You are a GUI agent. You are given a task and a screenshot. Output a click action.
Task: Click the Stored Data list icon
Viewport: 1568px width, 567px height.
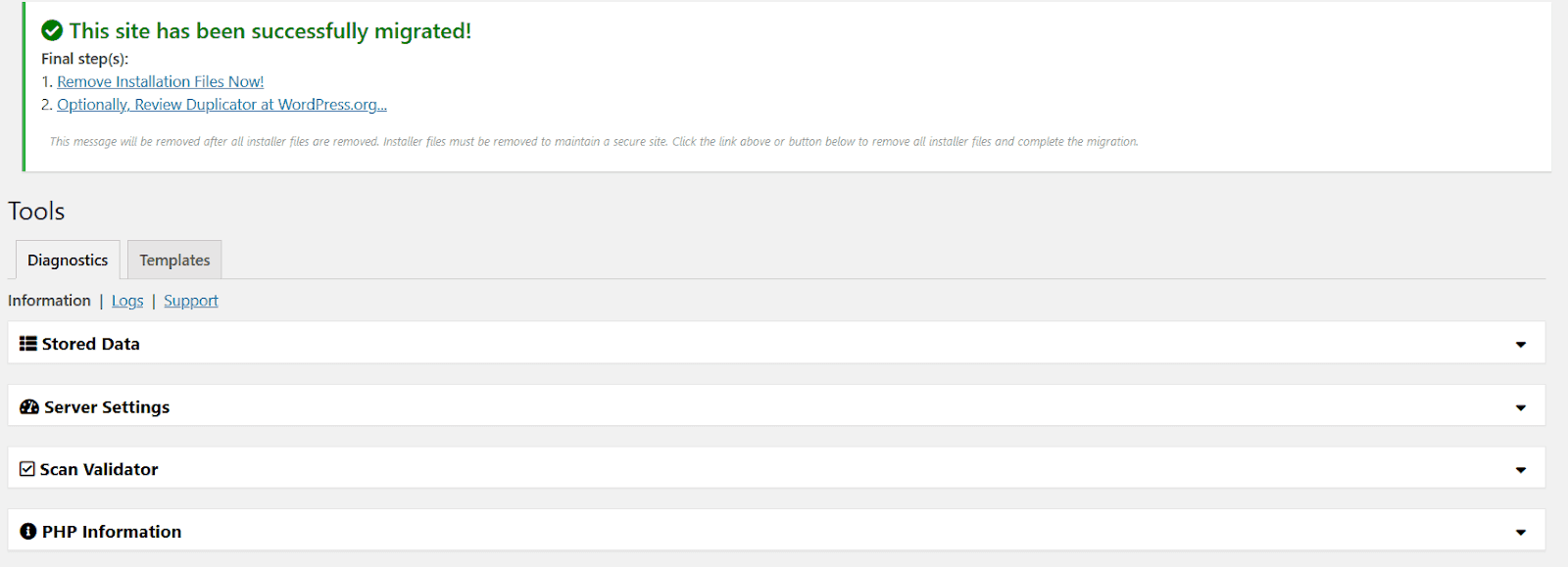pos(28,344)
